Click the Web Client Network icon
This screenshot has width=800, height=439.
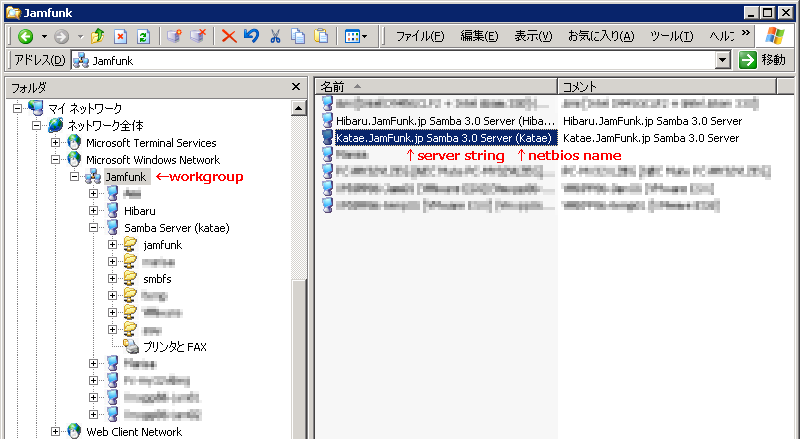coord(74,431)
